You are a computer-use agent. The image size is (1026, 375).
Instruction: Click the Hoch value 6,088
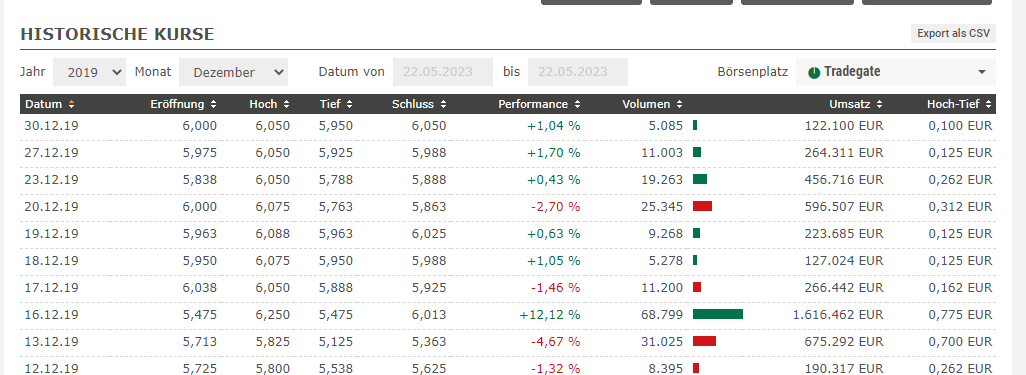273,234
